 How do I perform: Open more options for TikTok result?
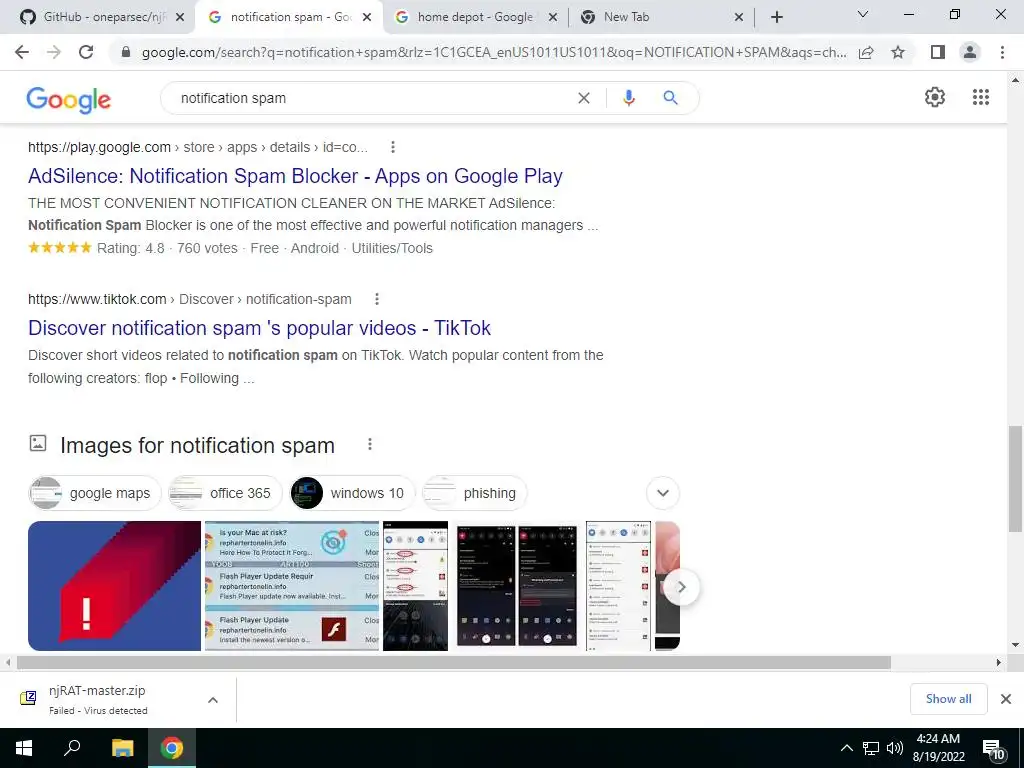pos(377,299)
